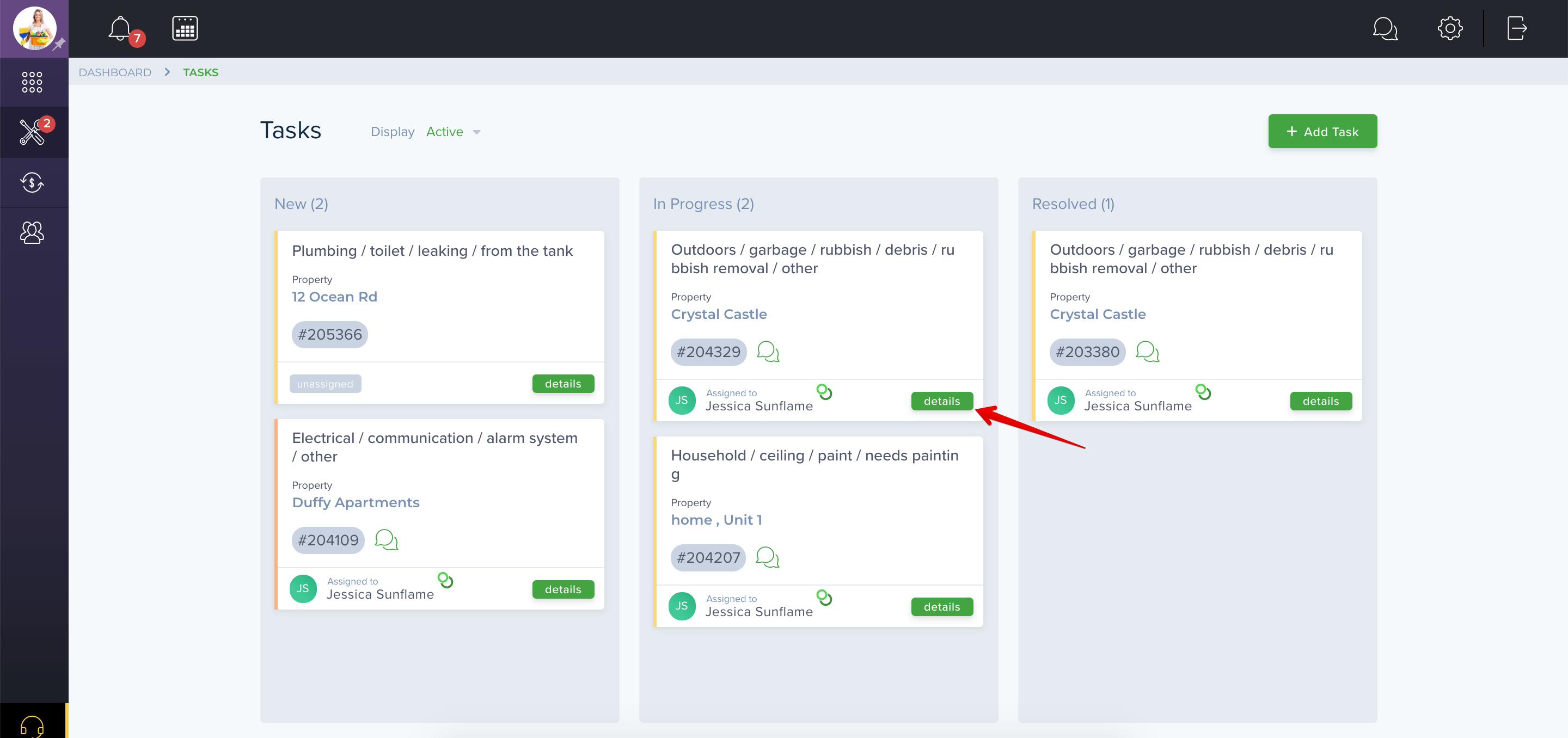
Task: Open Crystal Castle link on task #203380
Action: (x=1098, y=315)
